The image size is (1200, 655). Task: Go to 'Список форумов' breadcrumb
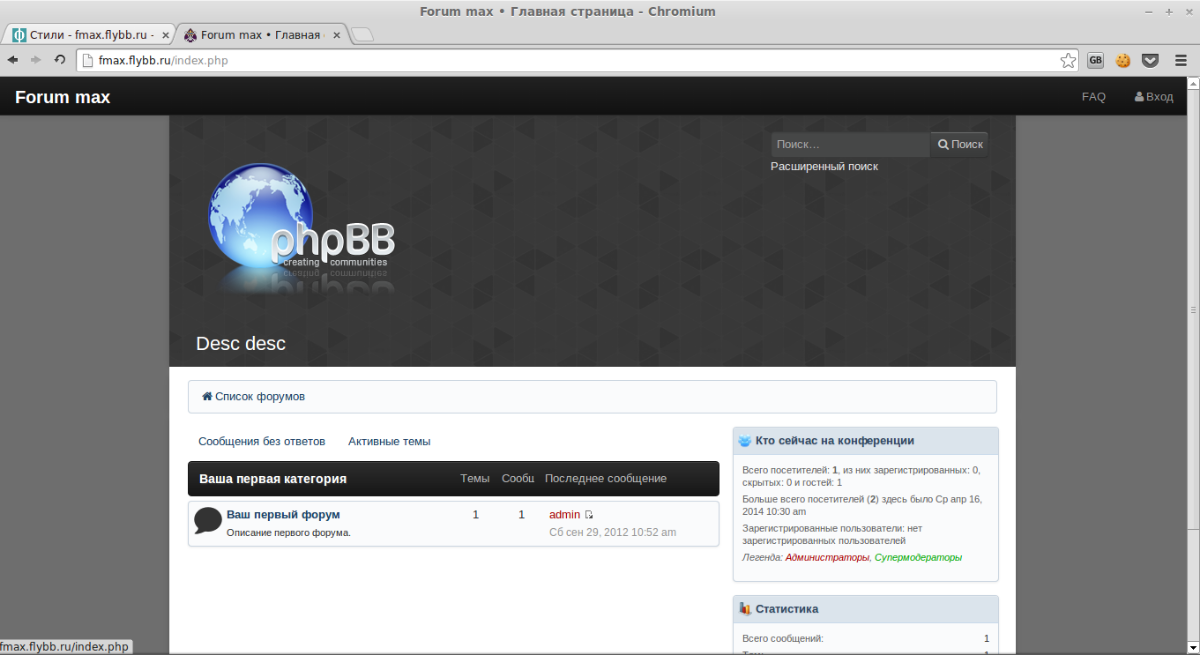pyautogui.click(x=253, y=397)
